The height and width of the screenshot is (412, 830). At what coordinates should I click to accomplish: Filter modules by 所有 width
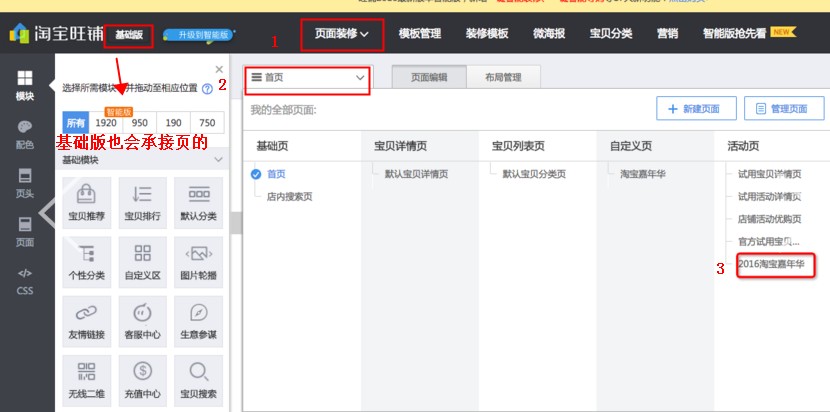[x=76, y=123]
